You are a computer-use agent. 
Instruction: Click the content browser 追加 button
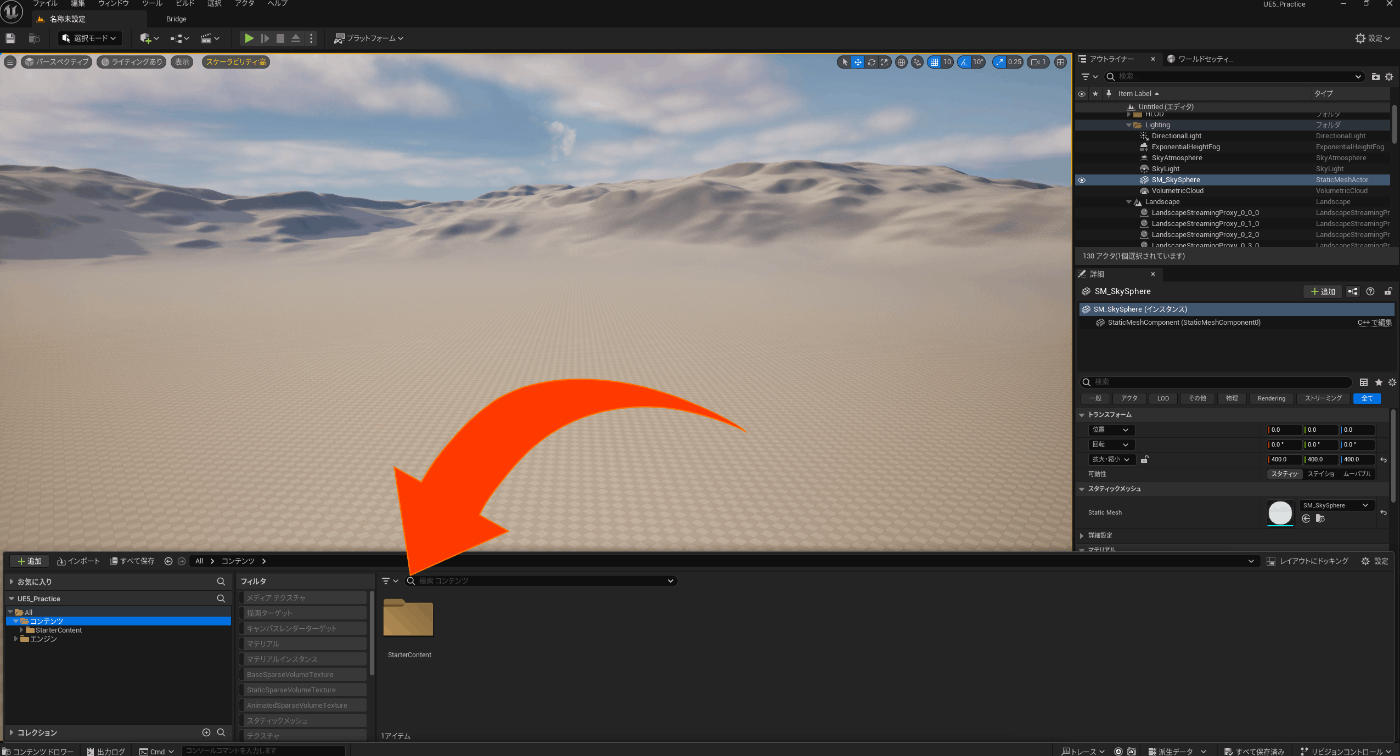29,561
